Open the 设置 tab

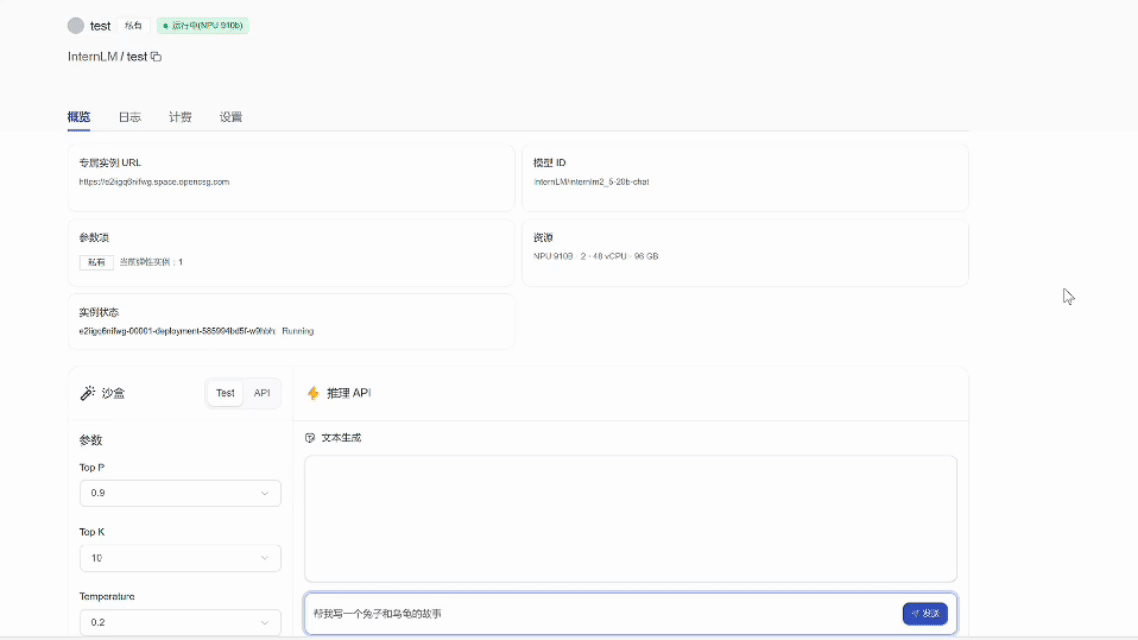click(231, 116)
